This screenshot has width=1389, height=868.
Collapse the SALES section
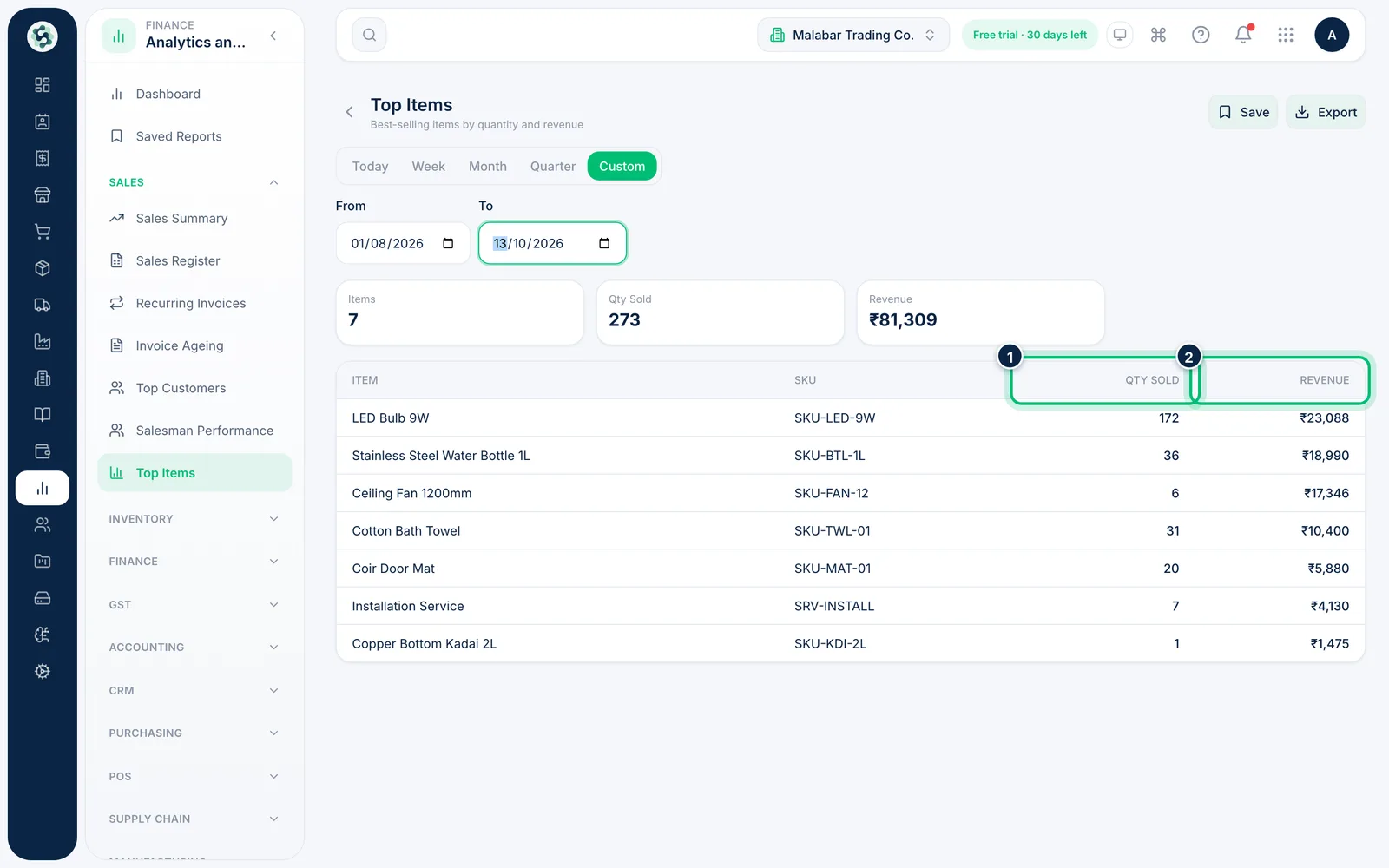[194, 182]
